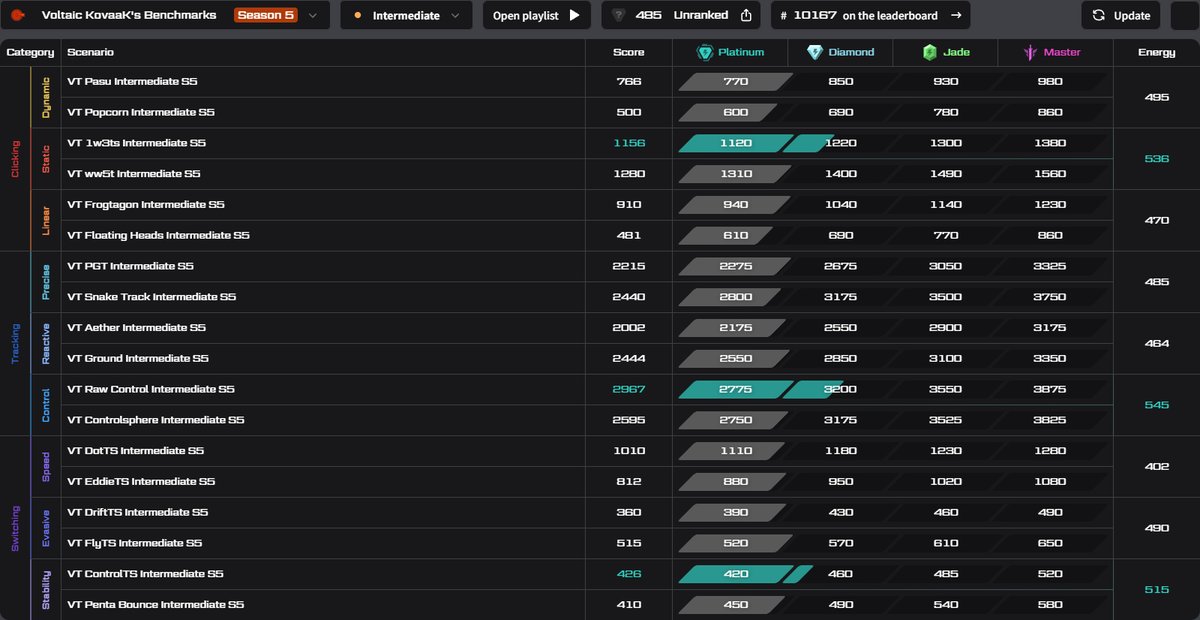Click the Evasive subcategory label
The image size is (1200, 620).
click(x=46, y=527)
